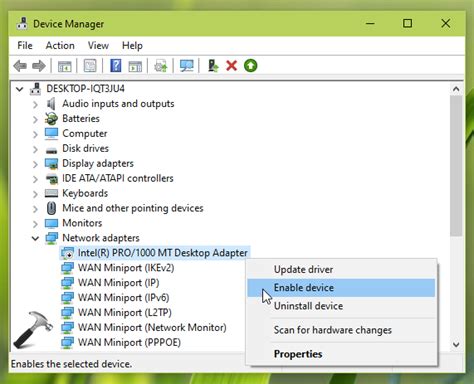Choose Uninstall device from context menu
474x384 pixels.
point(341,306)
